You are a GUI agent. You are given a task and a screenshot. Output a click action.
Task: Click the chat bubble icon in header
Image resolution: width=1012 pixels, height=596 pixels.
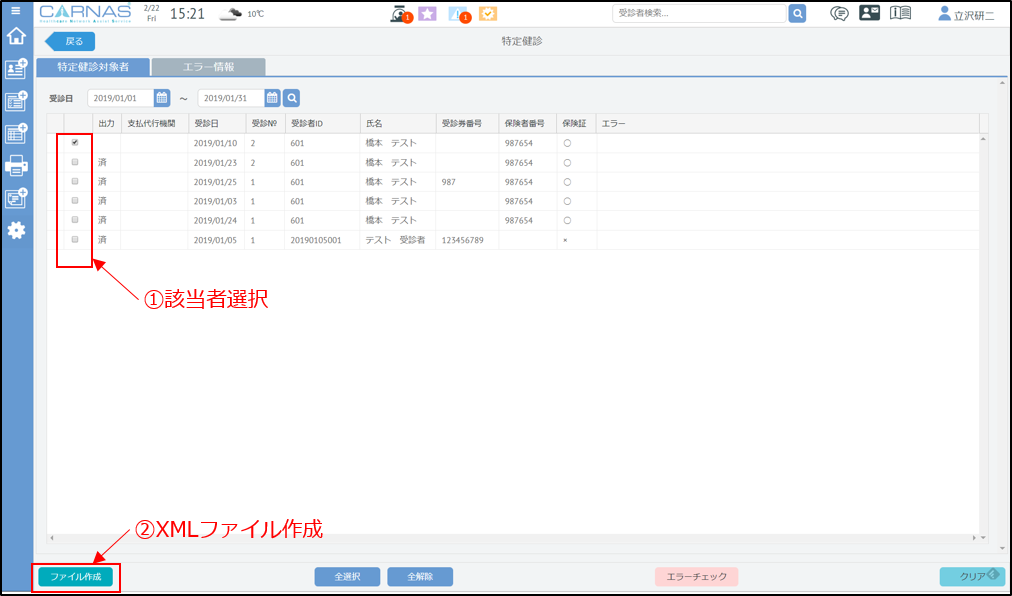click(x=840, y=13)
